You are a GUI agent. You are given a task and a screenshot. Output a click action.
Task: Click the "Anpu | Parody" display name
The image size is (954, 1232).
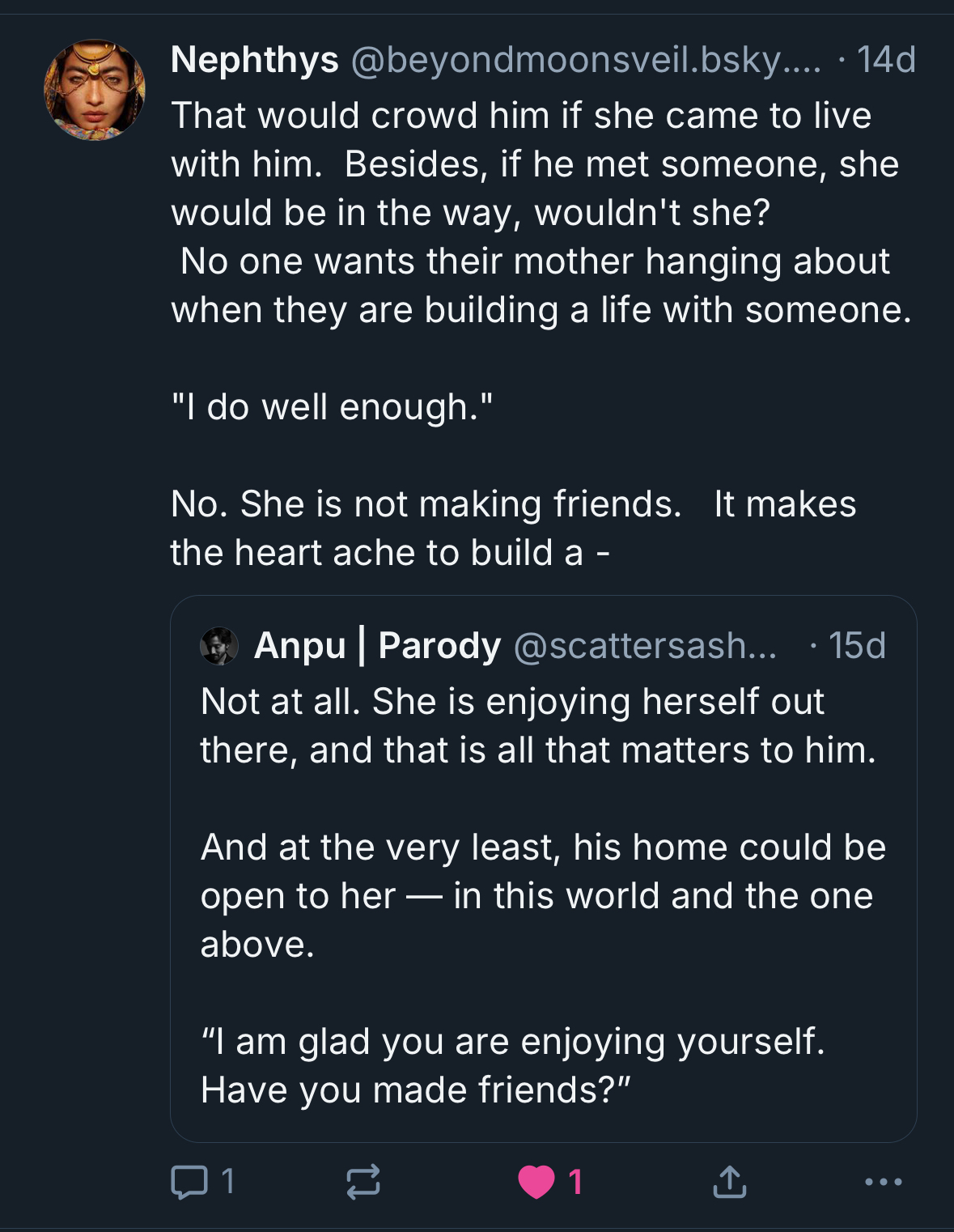[x=378, y=646]
